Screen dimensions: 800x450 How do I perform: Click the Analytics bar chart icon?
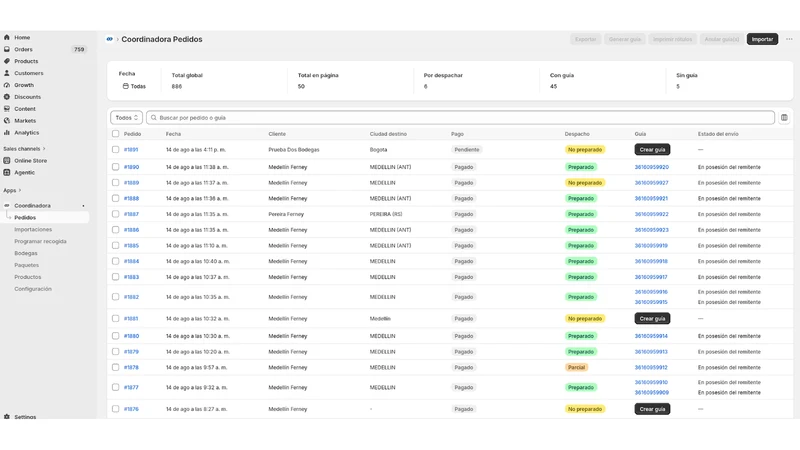(7, 133)
